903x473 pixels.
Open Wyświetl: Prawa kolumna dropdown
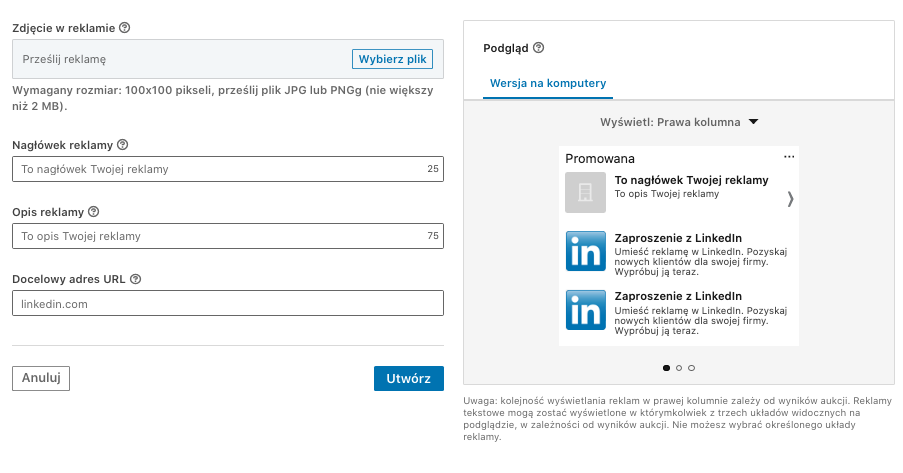click(x=679, y=122)
